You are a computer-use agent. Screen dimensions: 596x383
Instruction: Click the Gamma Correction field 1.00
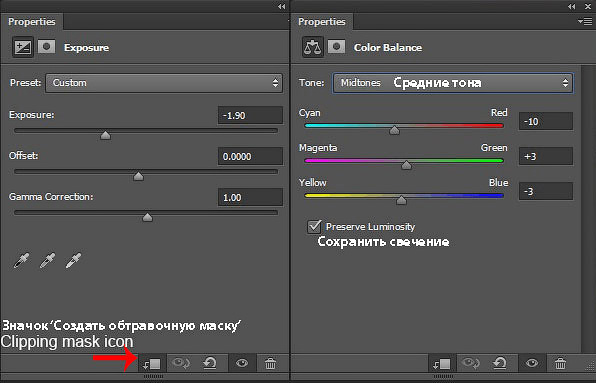[250, 197]
